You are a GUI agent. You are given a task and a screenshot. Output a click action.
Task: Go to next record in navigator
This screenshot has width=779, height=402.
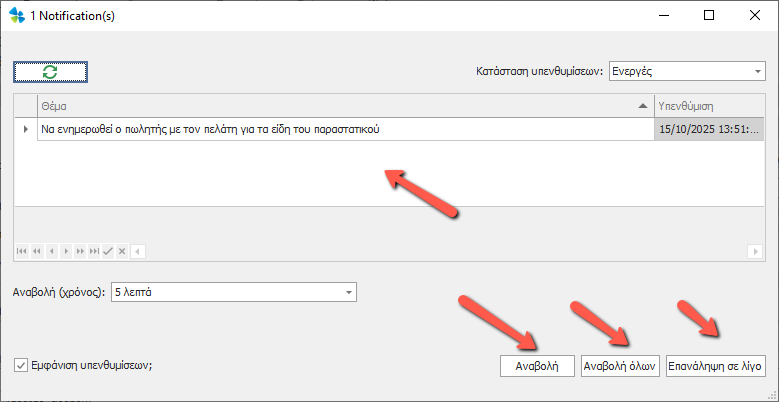click(66, 251)
